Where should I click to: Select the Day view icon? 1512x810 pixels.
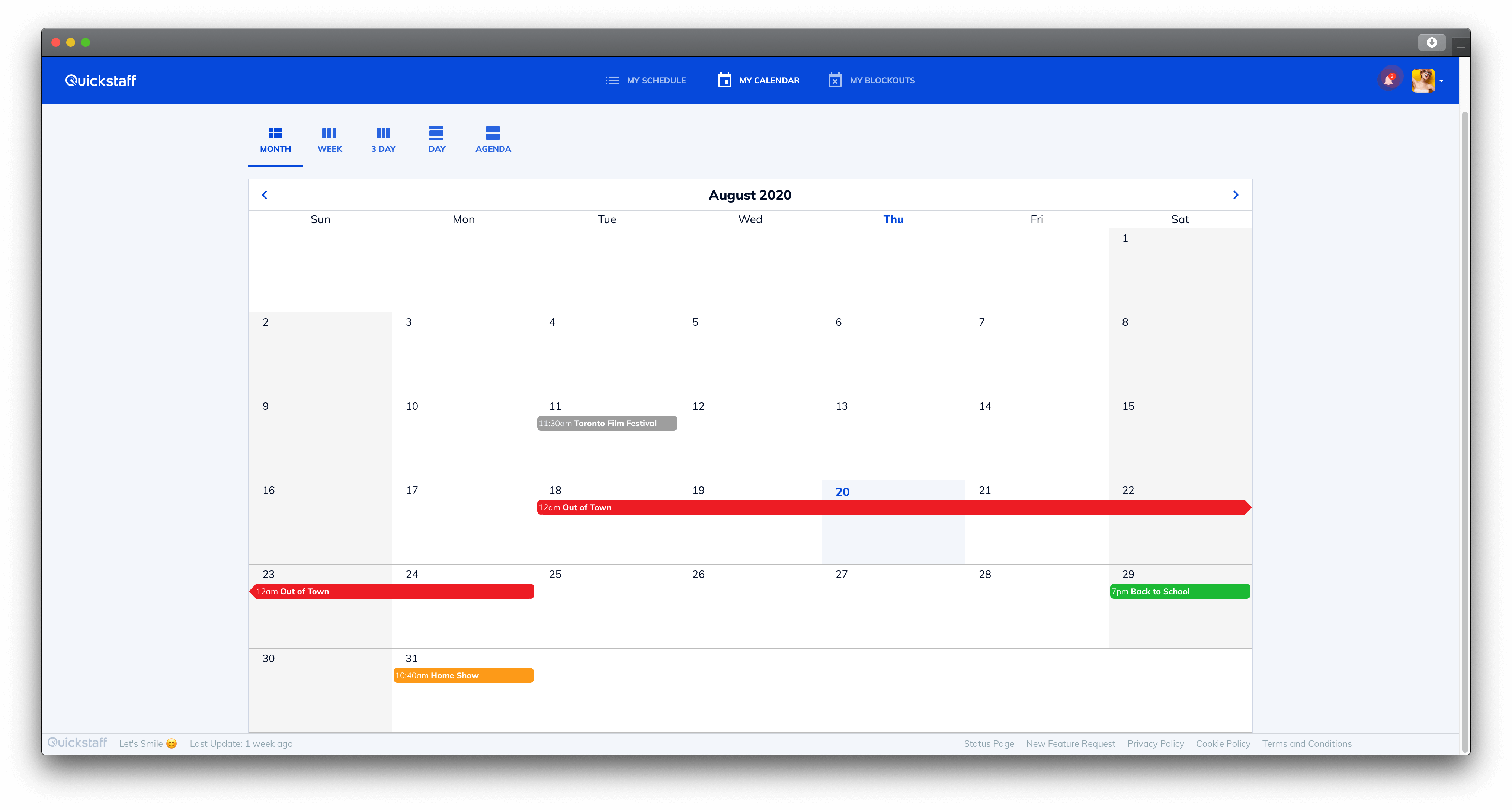[x=436, y=132]
